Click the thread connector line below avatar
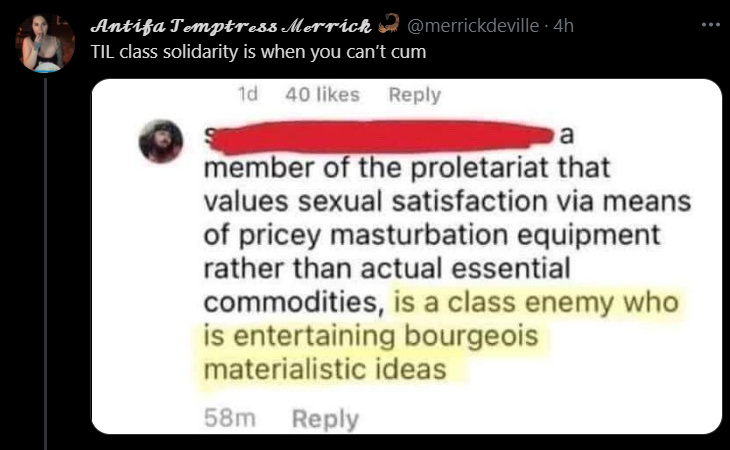The image size is (730, 450). pyautogui.click(x=46, y=263)
